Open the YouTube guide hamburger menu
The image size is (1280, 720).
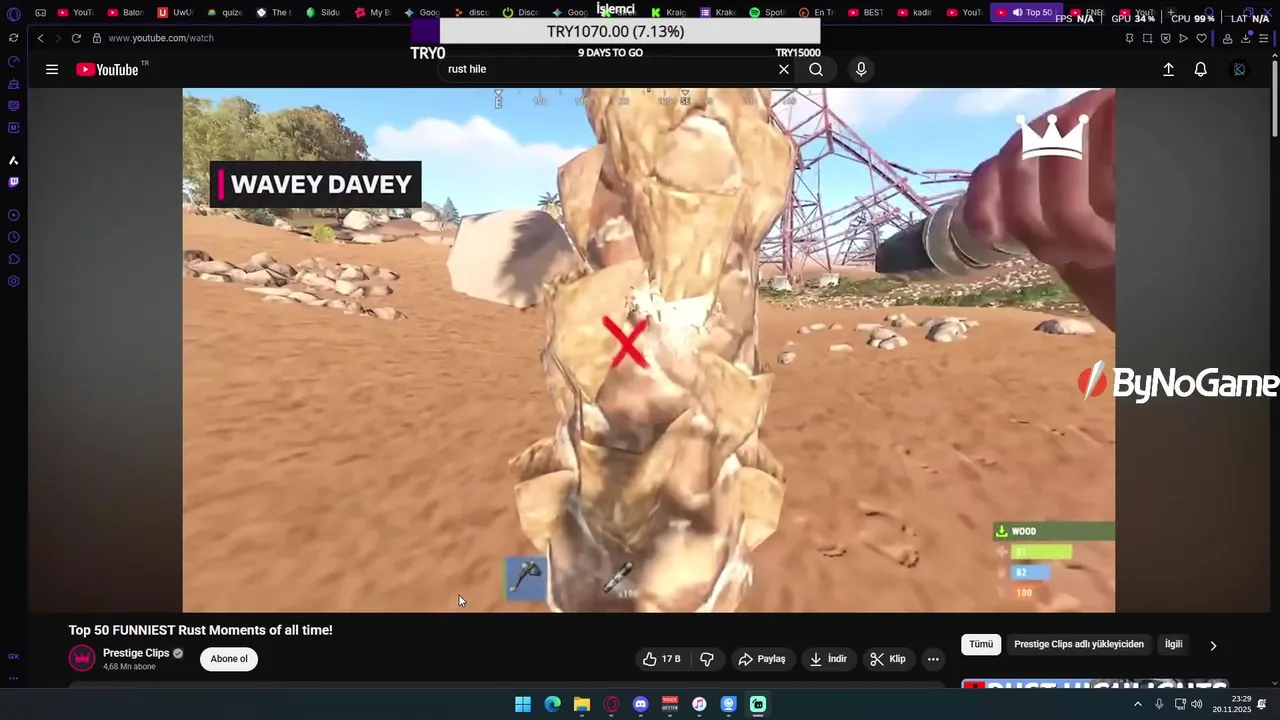[x=52, y=69]
